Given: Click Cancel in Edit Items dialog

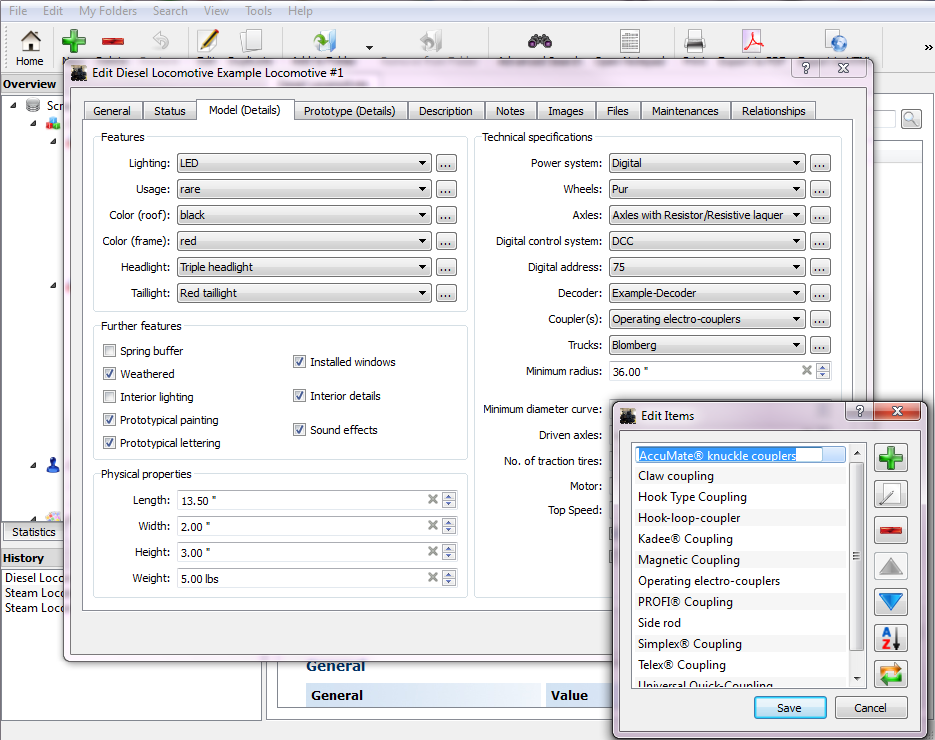Looking at the screenshot, I should tap(871, 708).
